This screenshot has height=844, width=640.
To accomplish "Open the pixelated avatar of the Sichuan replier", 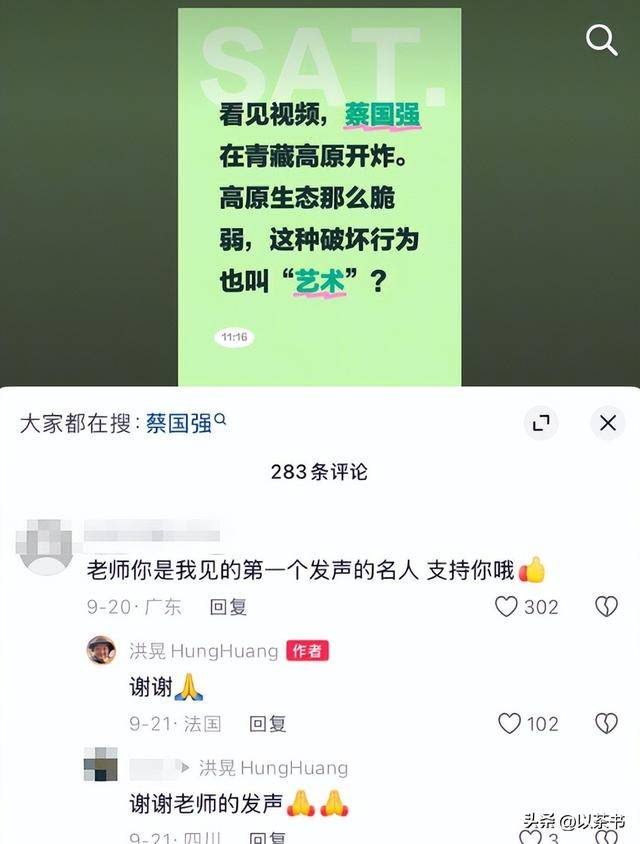I will 101,764.
